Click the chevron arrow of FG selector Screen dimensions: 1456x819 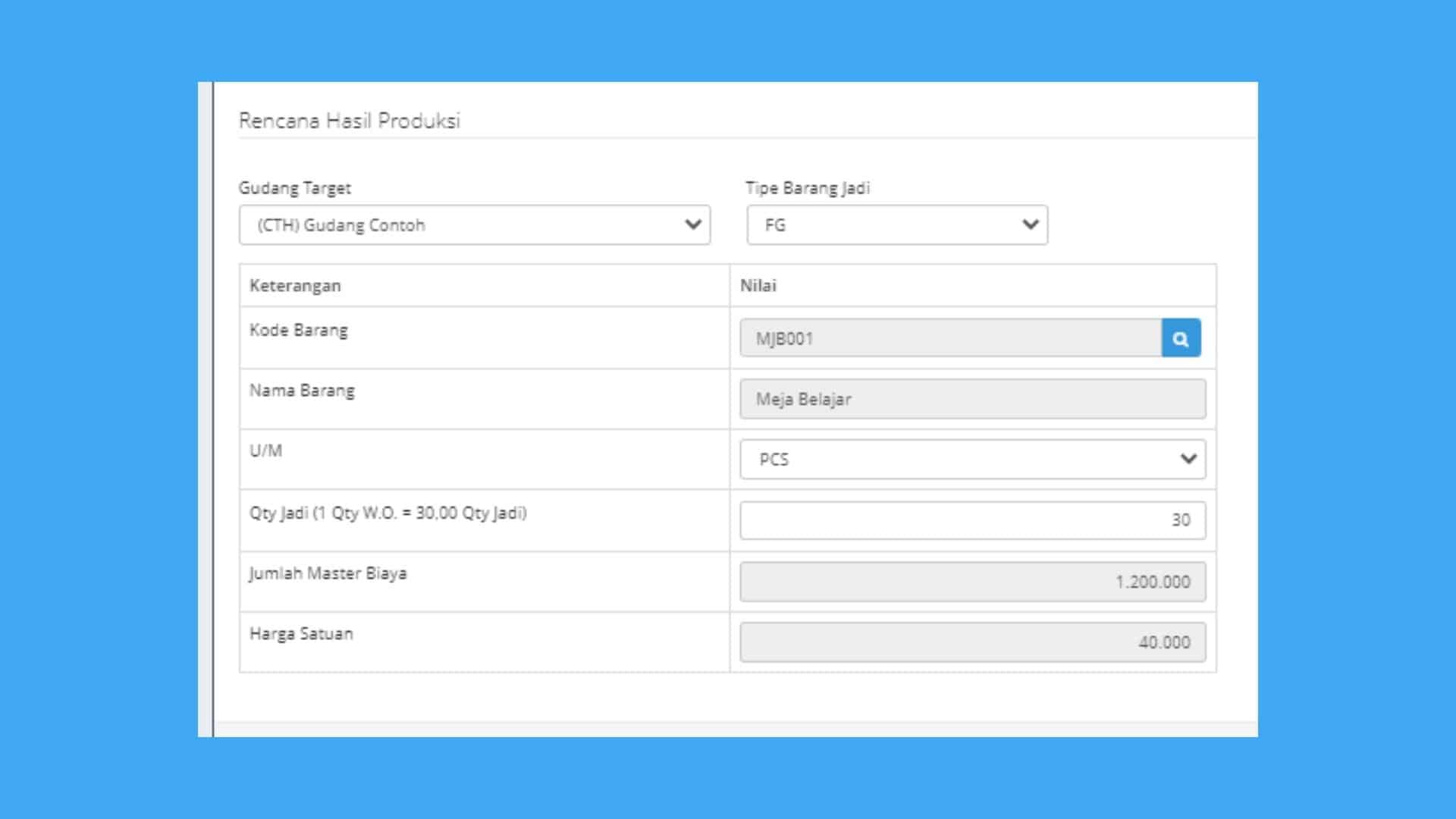[1030, 224]
